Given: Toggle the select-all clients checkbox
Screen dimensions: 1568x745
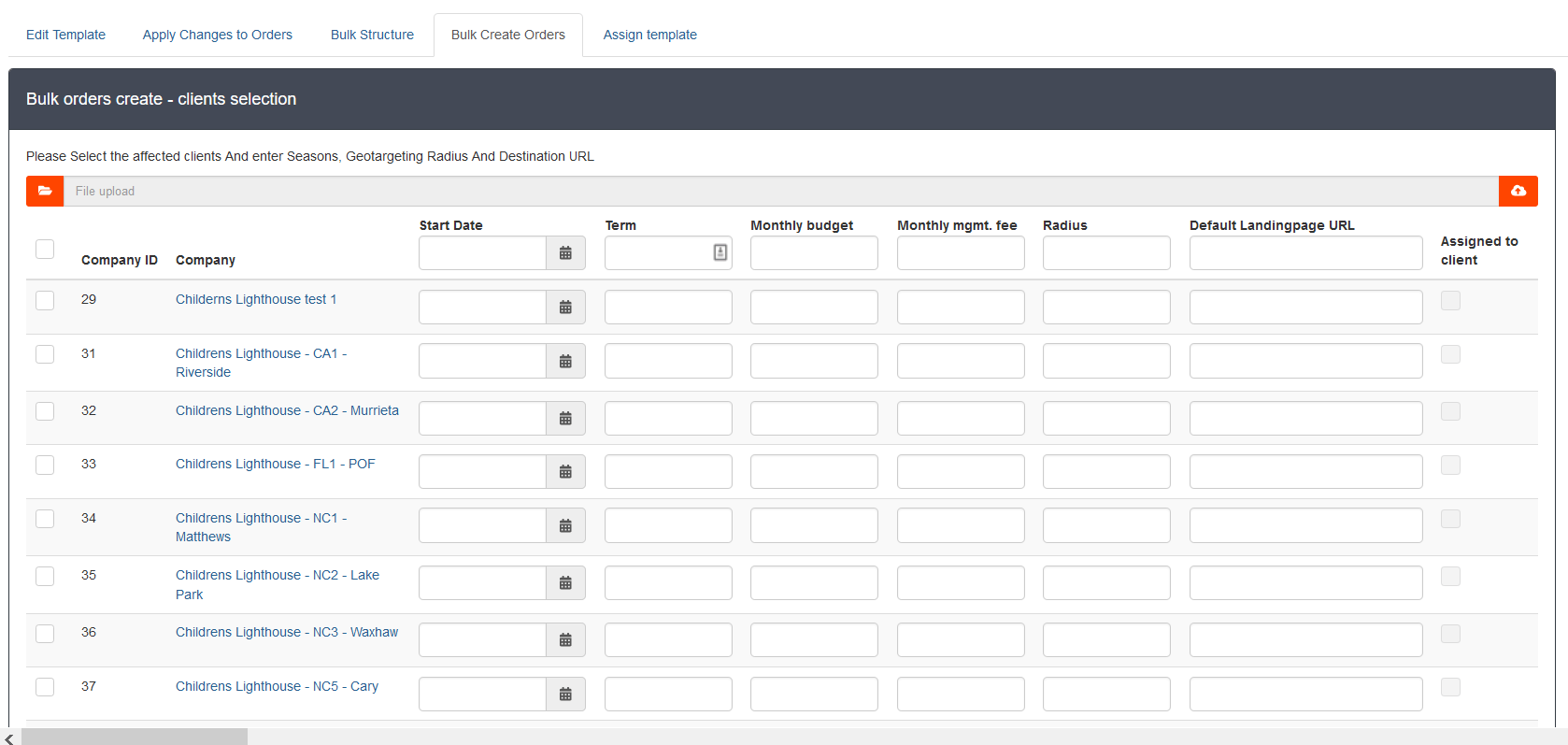Looking at the screenshot, I should point(45,249).
